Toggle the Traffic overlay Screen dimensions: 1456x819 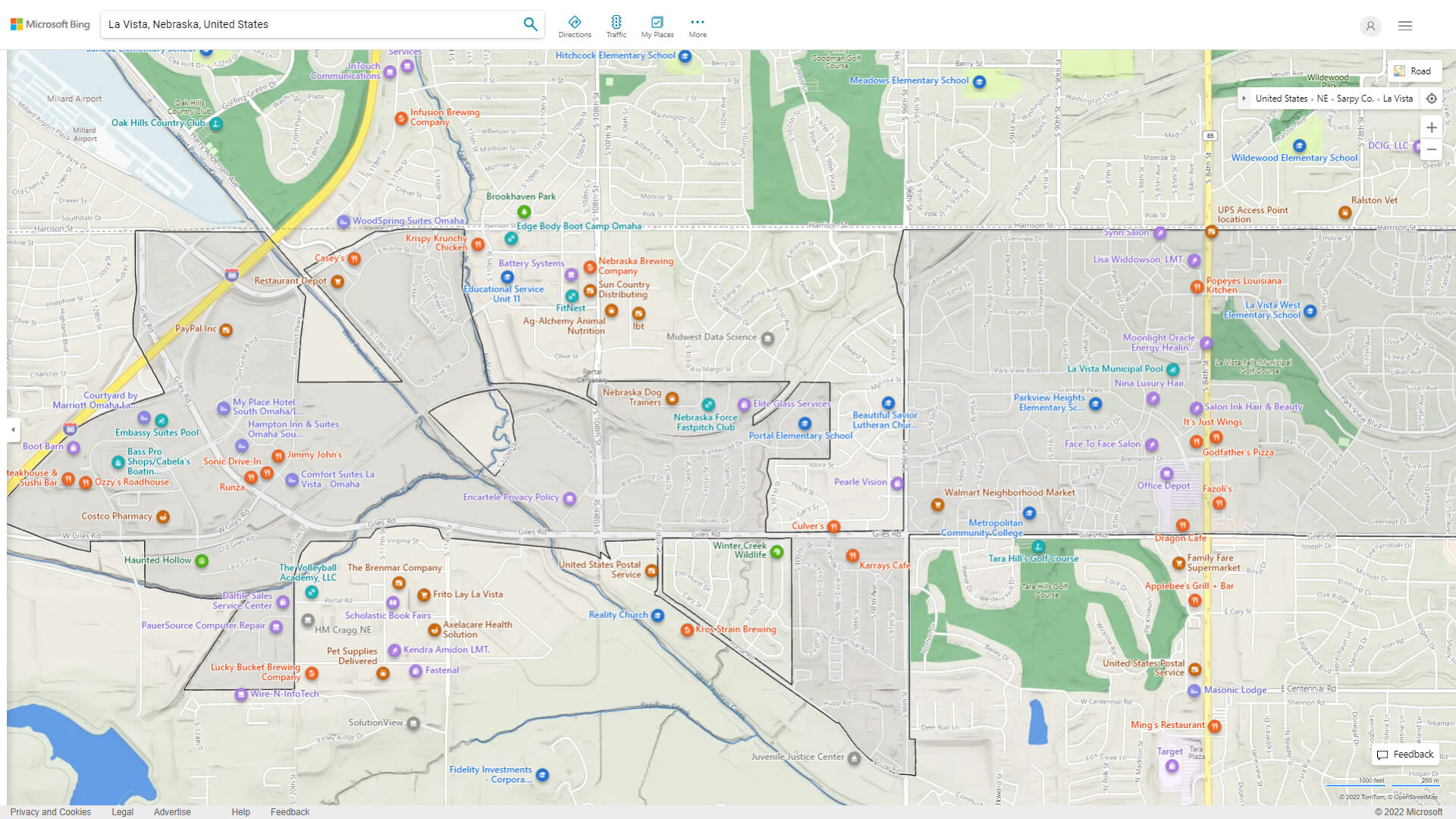point(617,25)
